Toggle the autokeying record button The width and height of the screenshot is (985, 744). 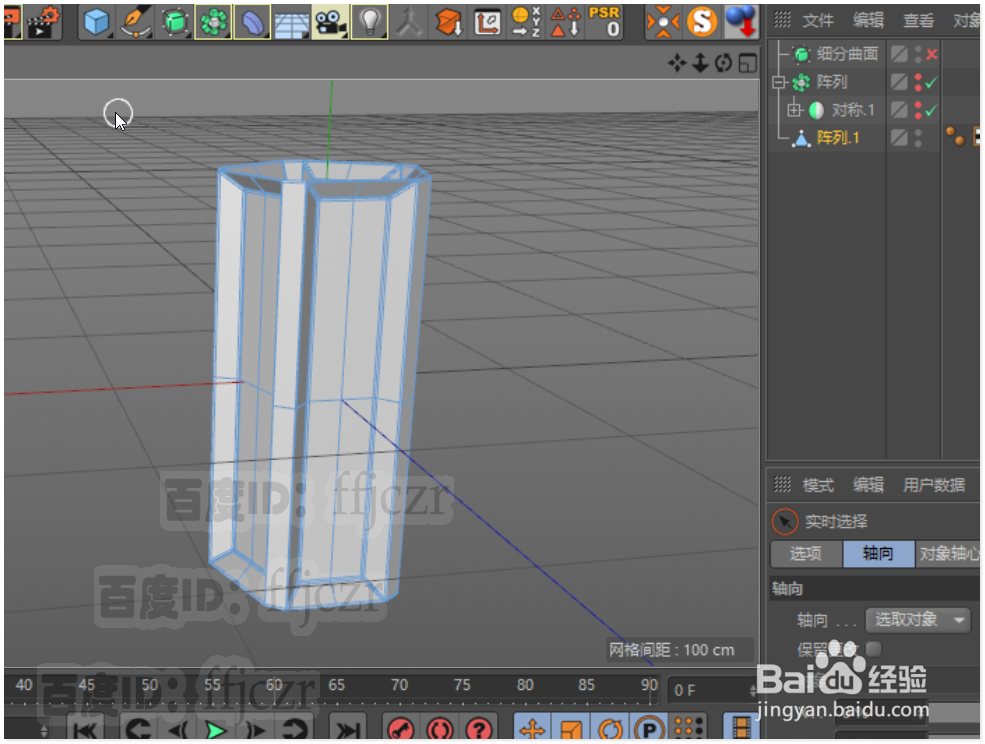tap(440, 730)
